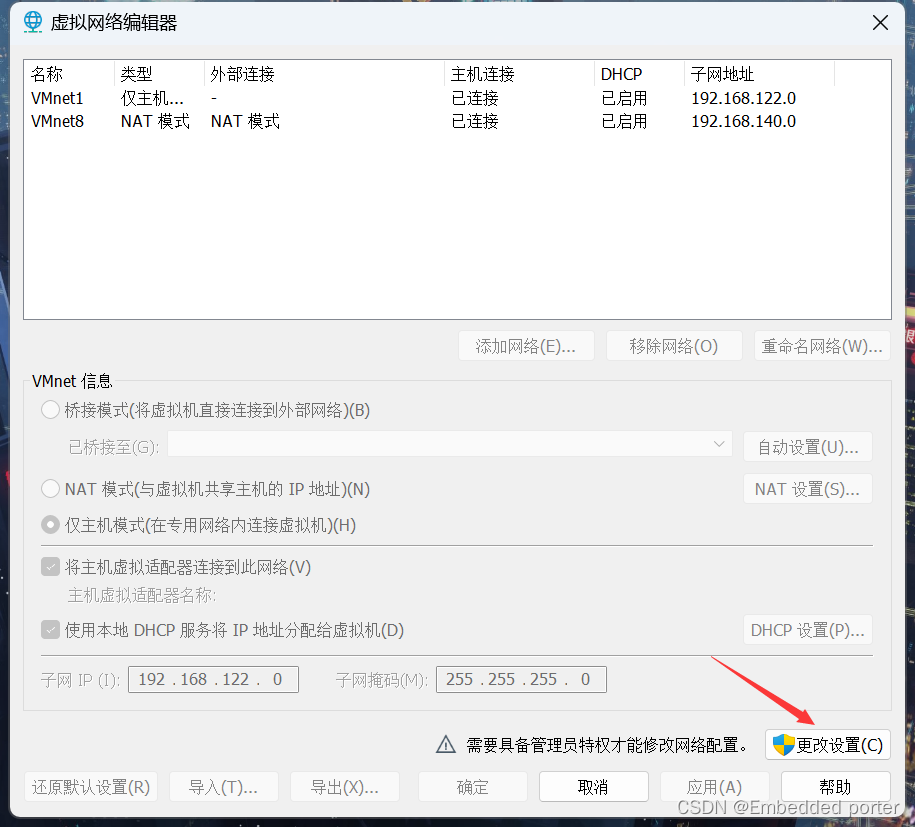Toggle 将主机虚拟适配器连接到此网络 checkbox

pos(50,567)
